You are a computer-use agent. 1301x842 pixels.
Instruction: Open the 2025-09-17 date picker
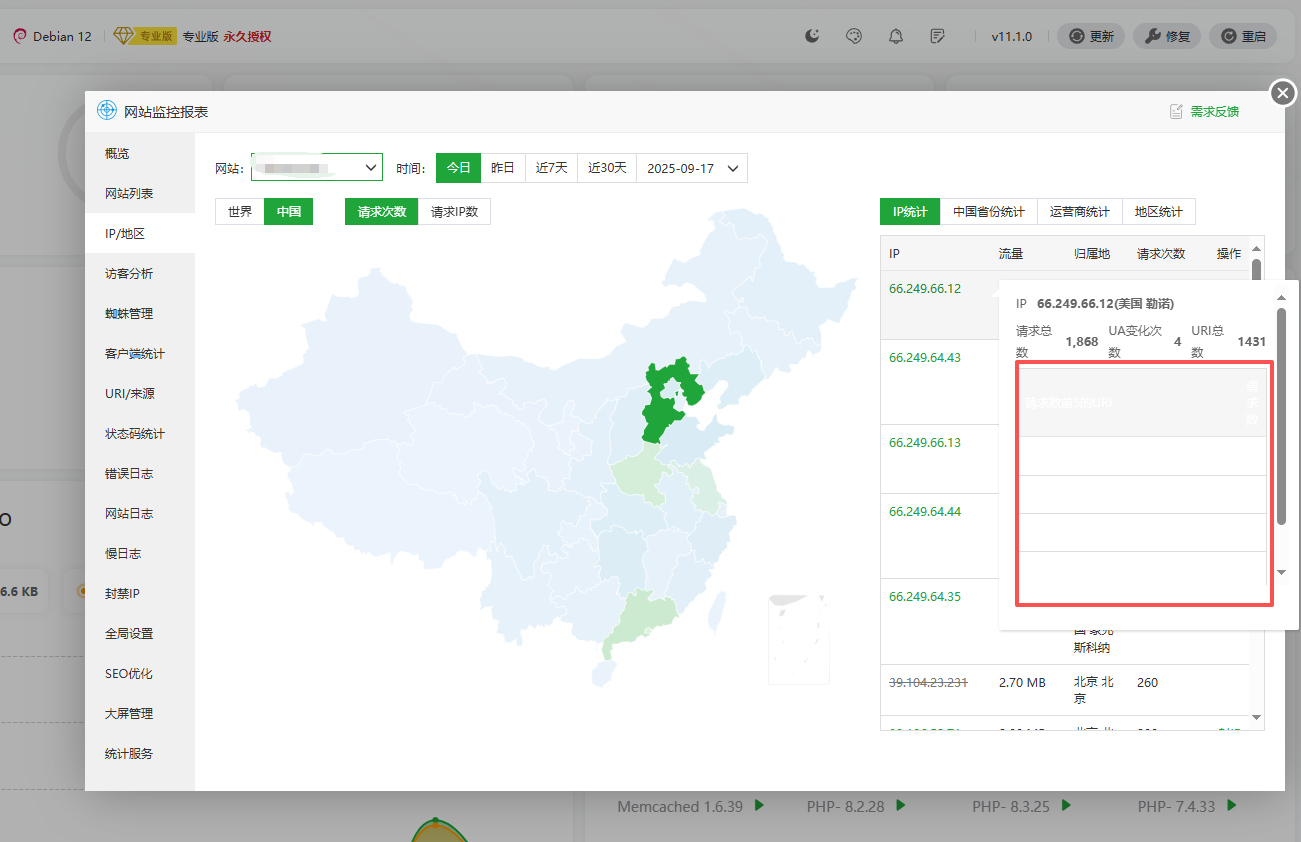pyautogui.click(x=692, y=167)
